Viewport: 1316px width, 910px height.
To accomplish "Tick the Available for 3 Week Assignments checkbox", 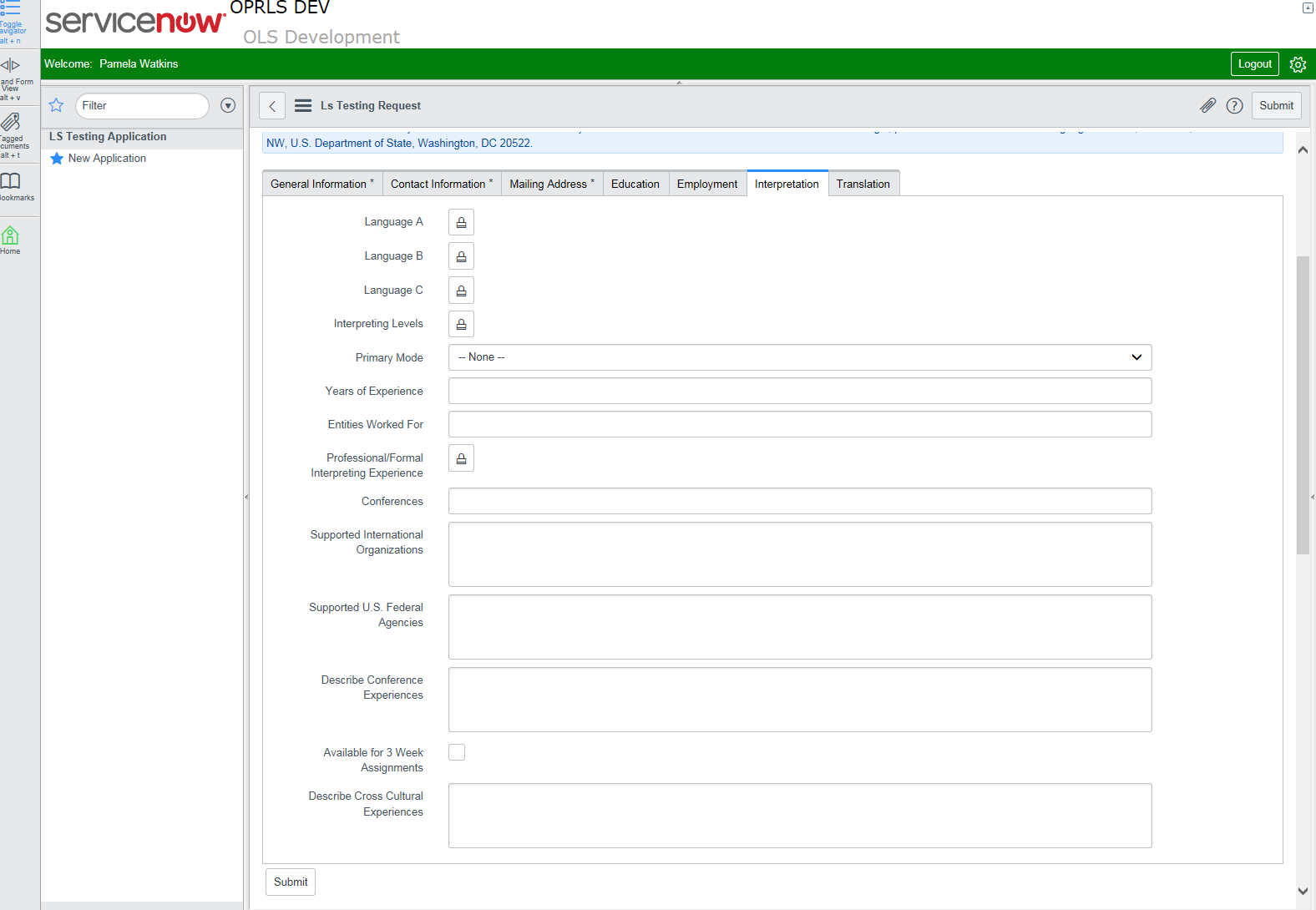I will pos(457,752).
